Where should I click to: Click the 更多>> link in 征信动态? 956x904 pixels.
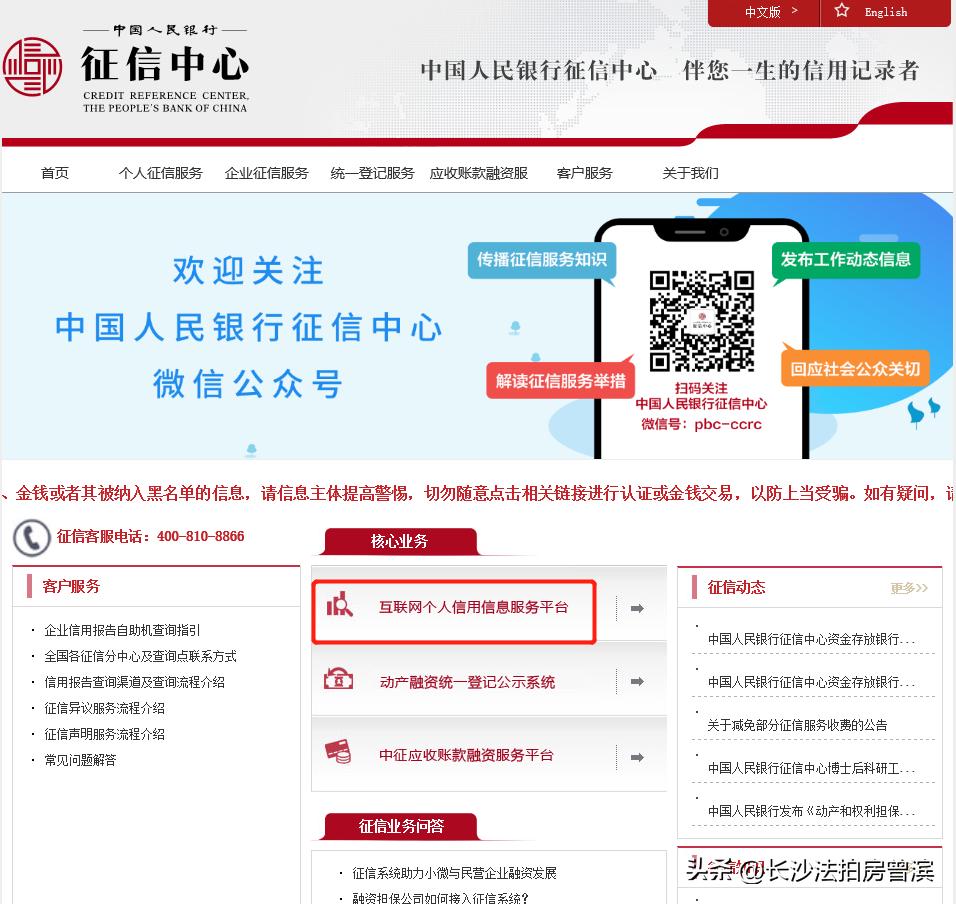point(908,588)
